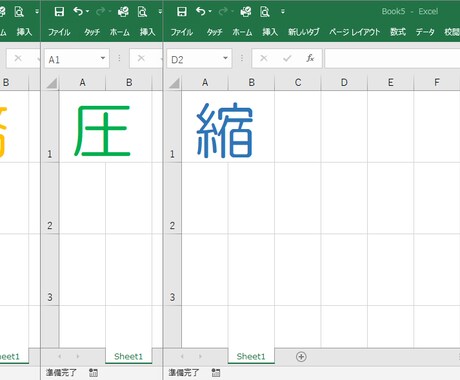Viewport: 460px width, 380px height.
Task: Open print preview icon in middle window
Action: pos(142,12)
